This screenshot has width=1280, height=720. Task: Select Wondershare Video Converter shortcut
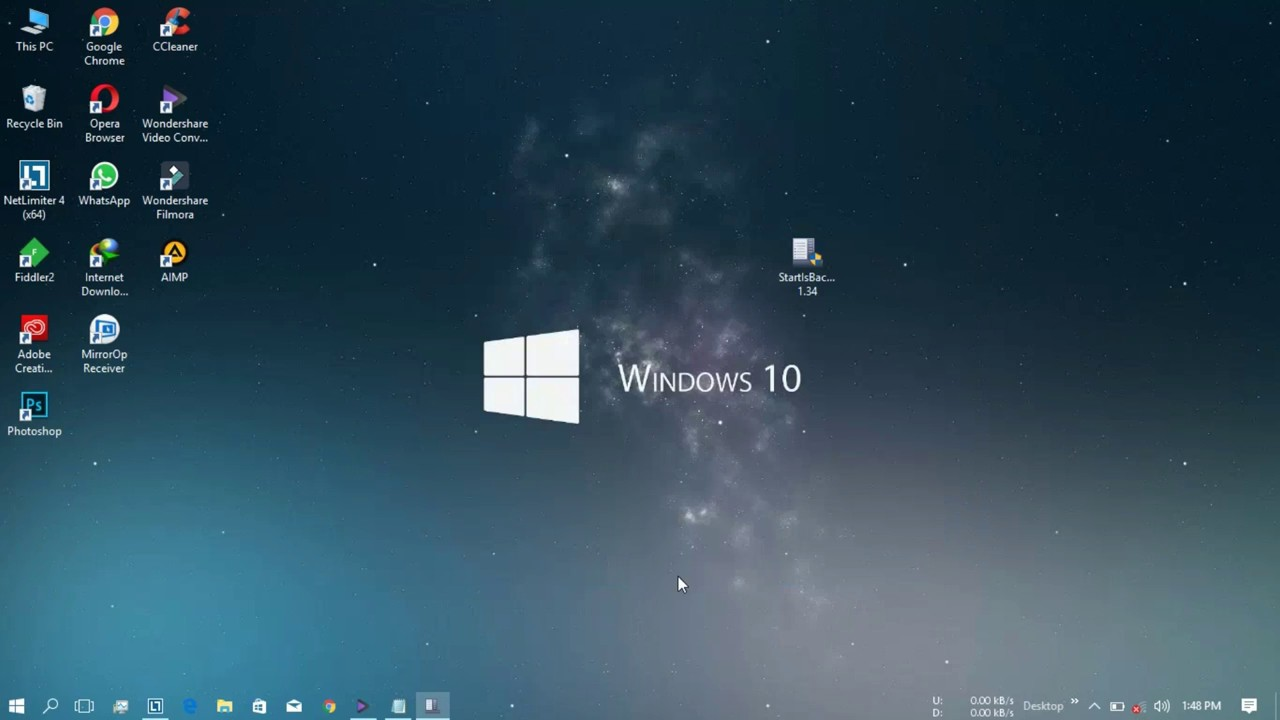pos(175,114)
